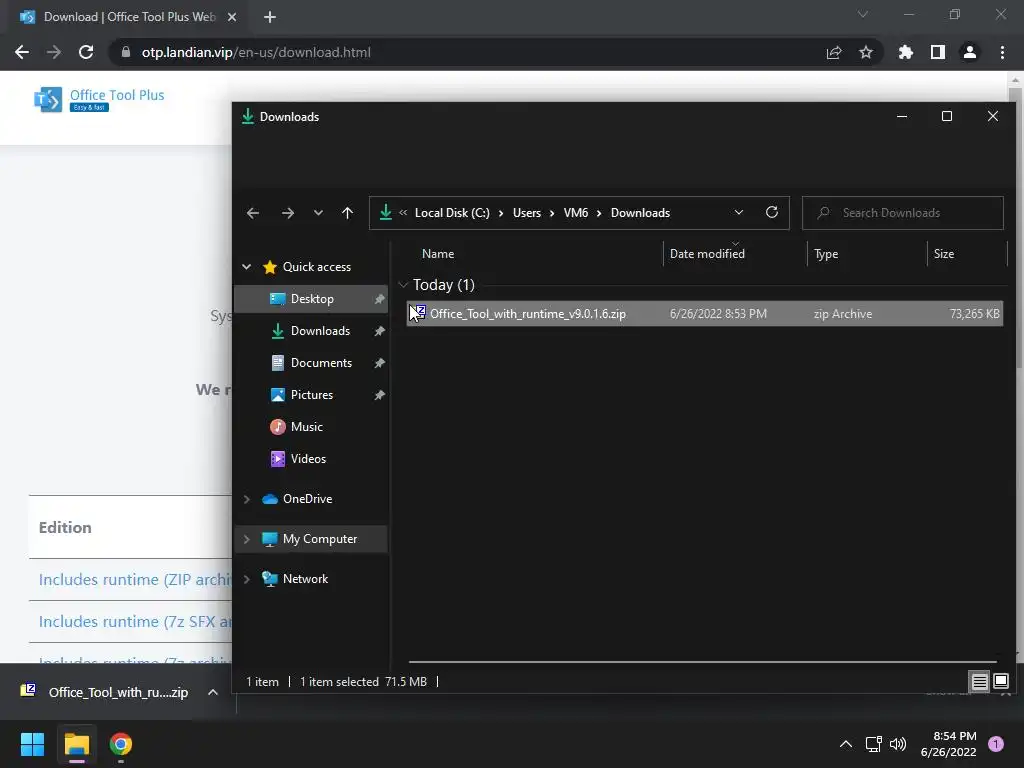This screenshot has height=768, width=1024.
Task: Click Users in the address bar path
Action: (x=526, y=213)
